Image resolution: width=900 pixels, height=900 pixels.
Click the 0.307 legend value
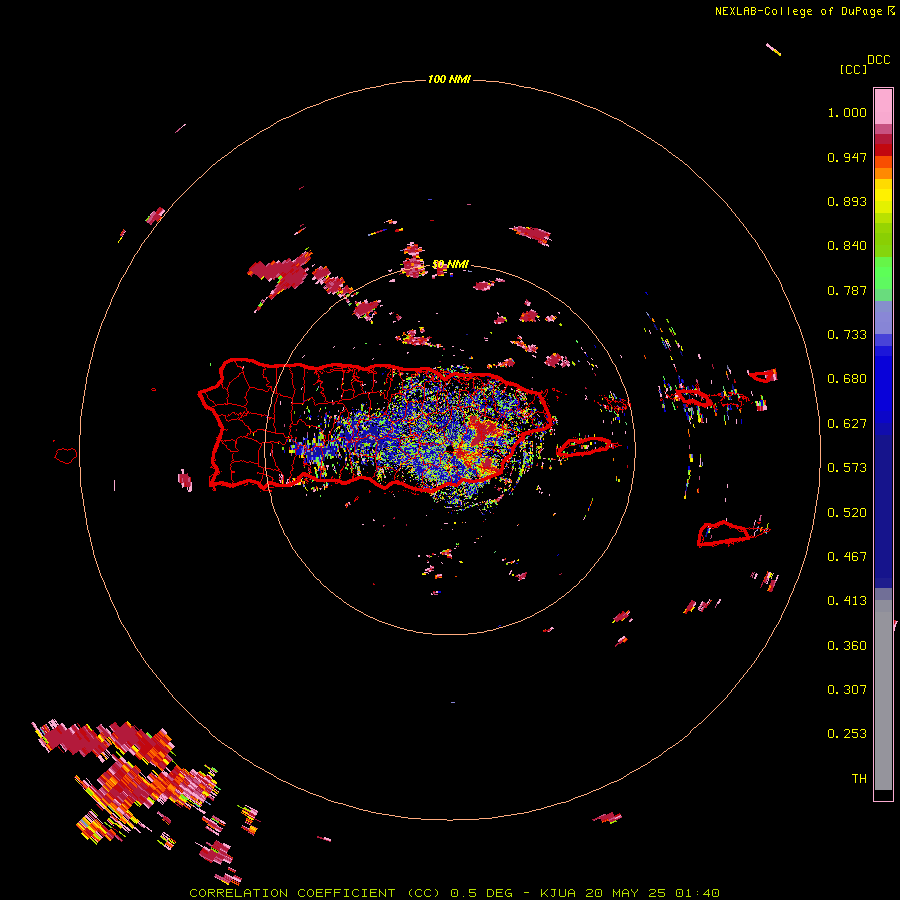pyautogui.click(x=847, y=690)
